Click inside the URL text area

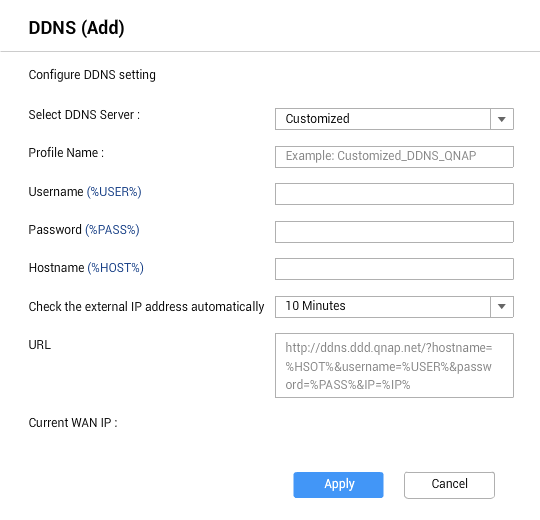(394, 365)
